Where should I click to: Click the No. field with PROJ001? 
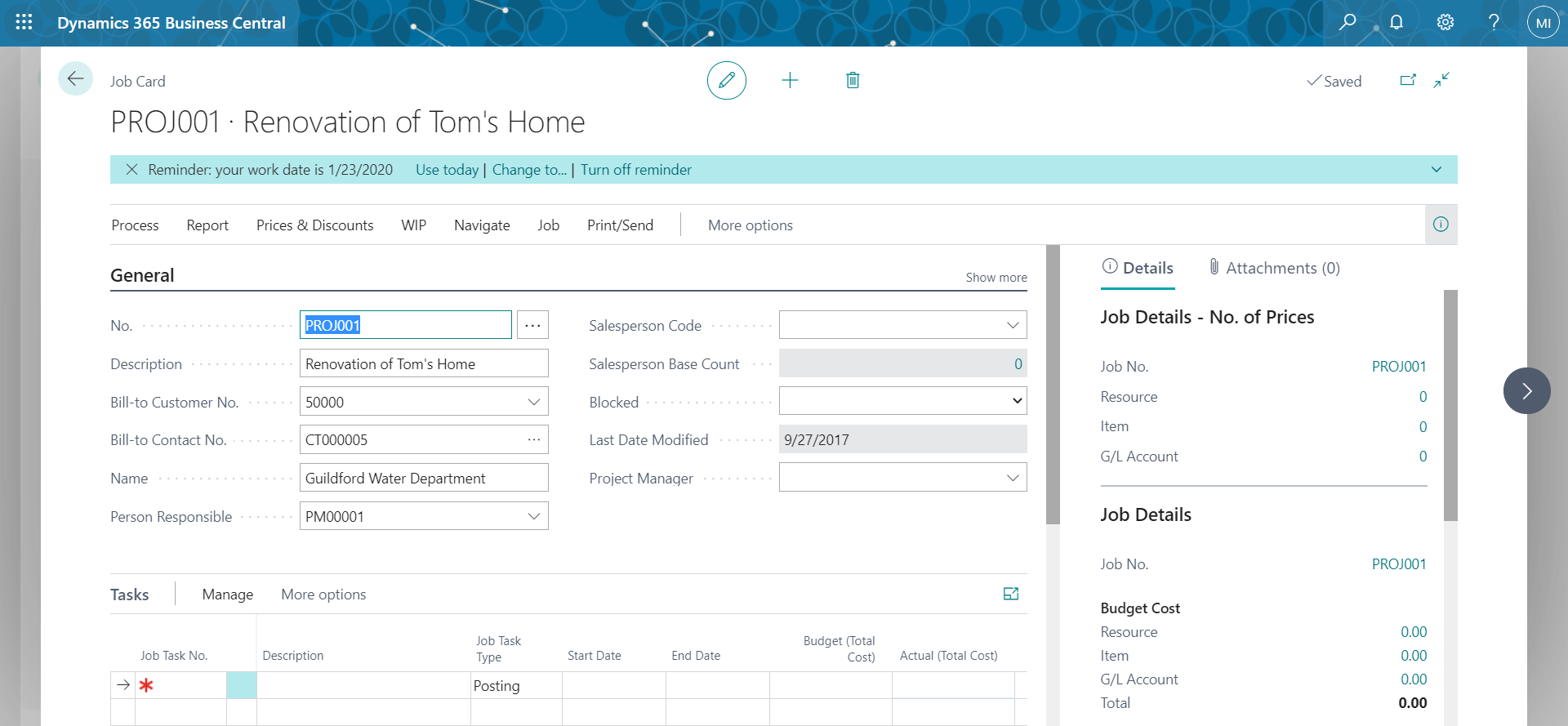pyautogui.click(x=406, y=325)
